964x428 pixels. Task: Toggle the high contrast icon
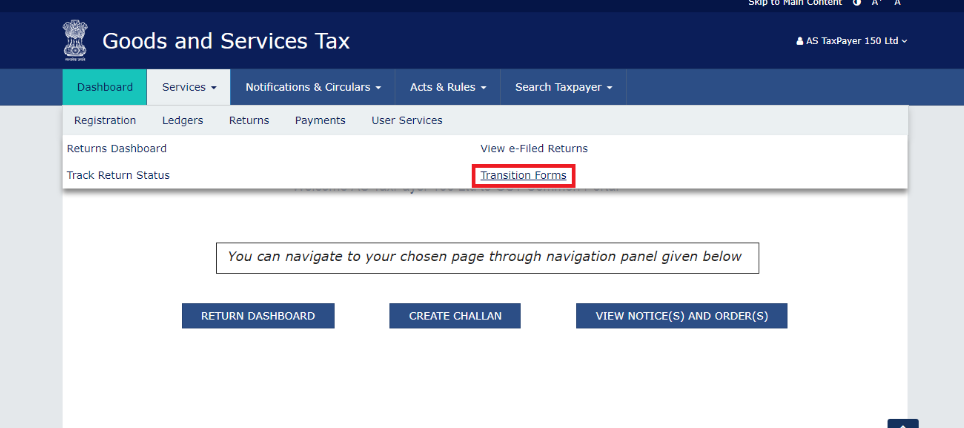click(857, 3)
